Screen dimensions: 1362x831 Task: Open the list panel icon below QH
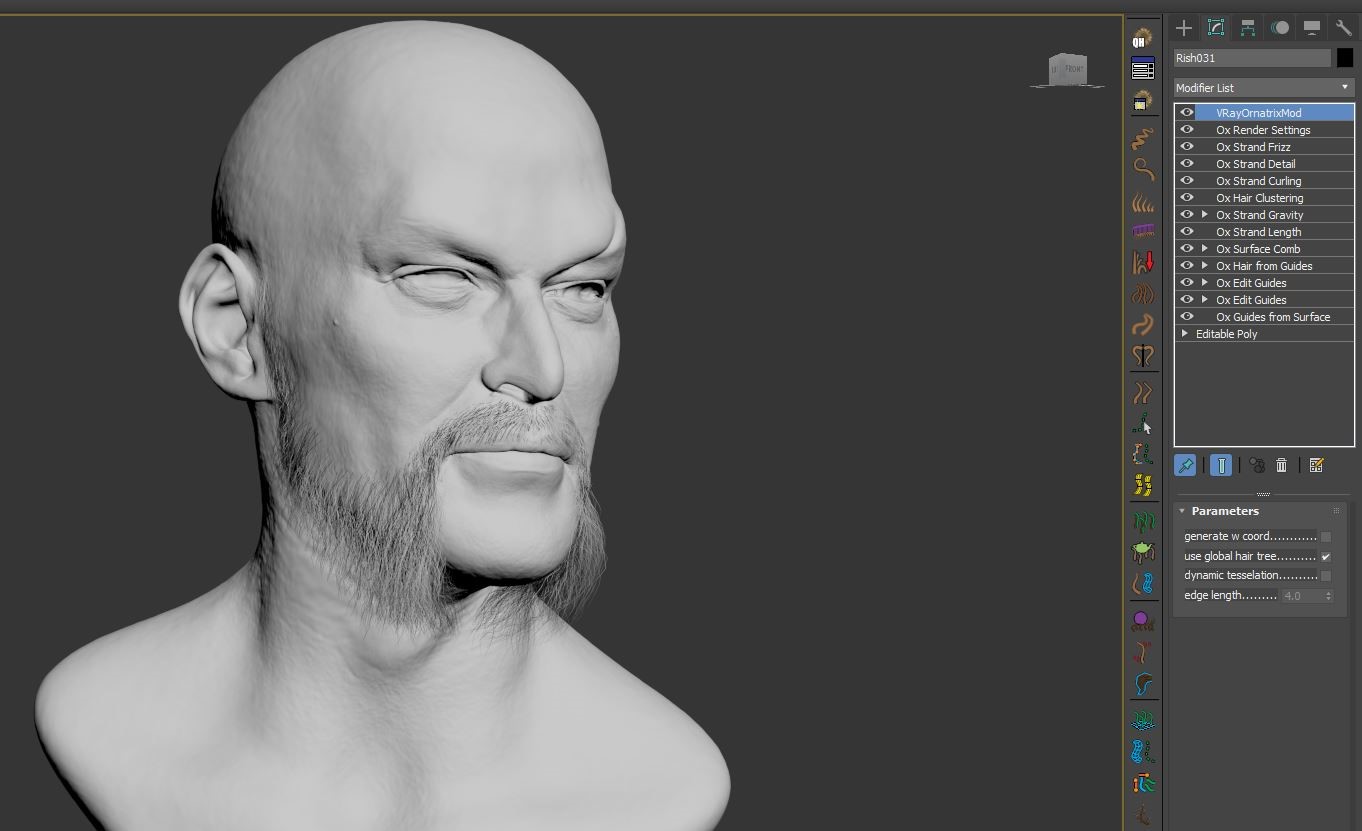[1142, 69]
